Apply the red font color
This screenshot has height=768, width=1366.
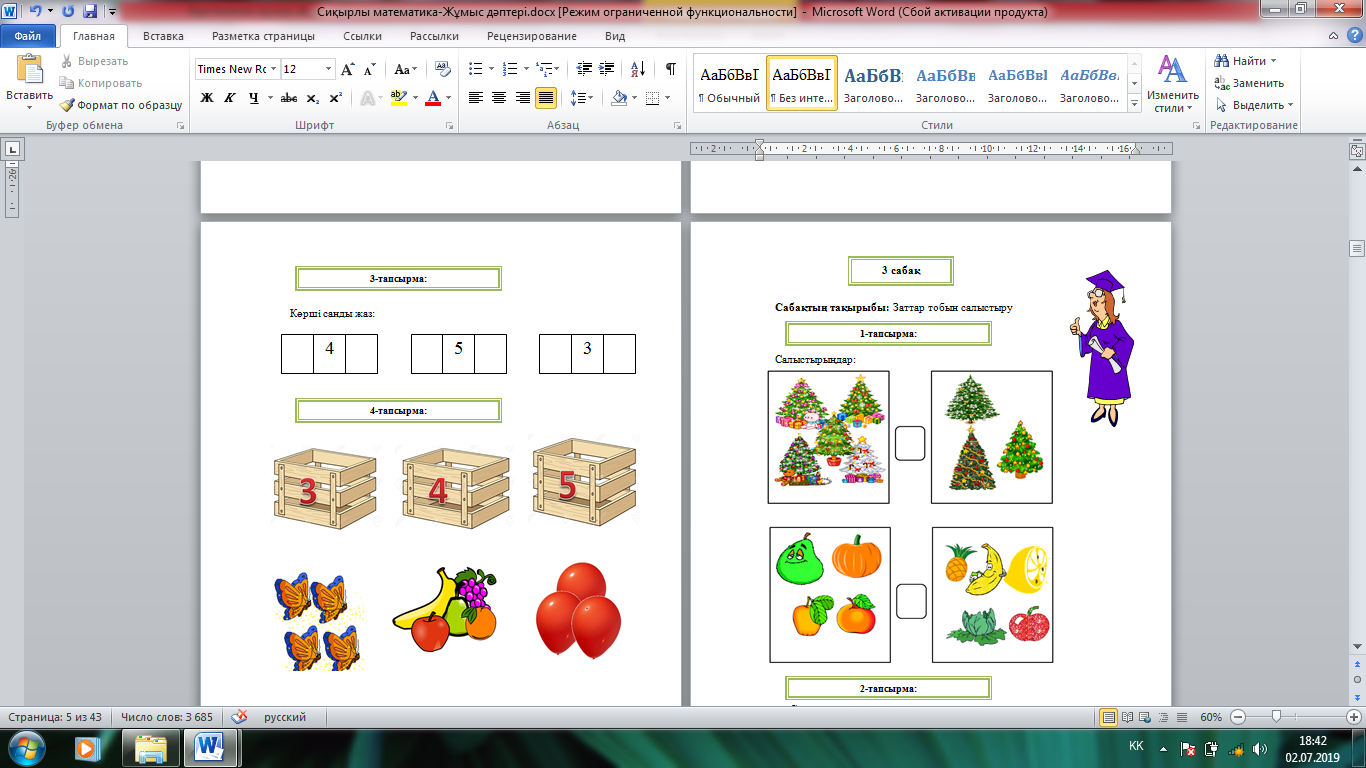click(432, 98)
